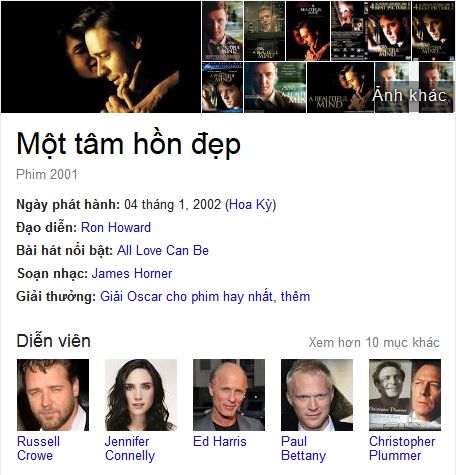Click Paul Bettany's portrait photo
This screenshot has height=475, width=456.
pyautogui.click(x=317, y=395)
